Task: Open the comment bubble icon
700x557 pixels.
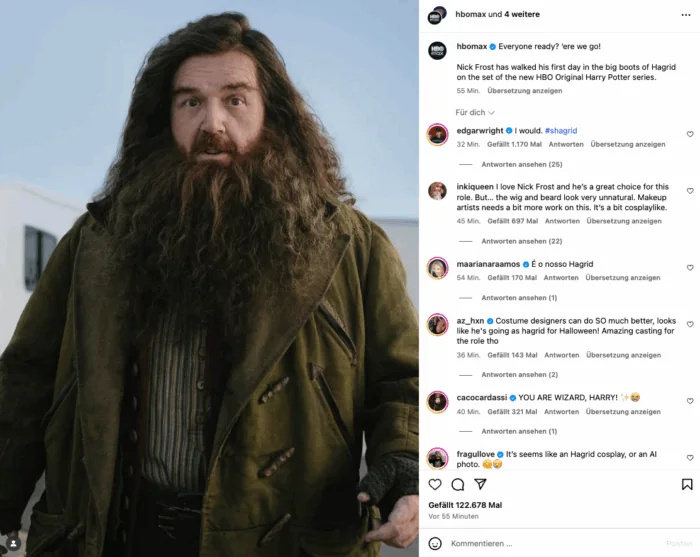Action: pyautogui.click(x=458, y=484)
